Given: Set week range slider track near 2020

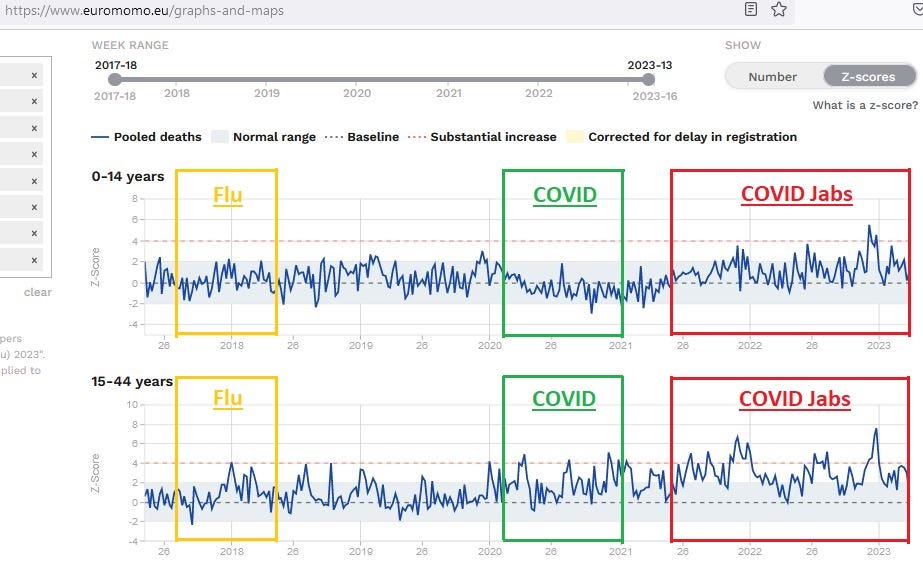Looking at the screenshot, I should coord(357,79).
